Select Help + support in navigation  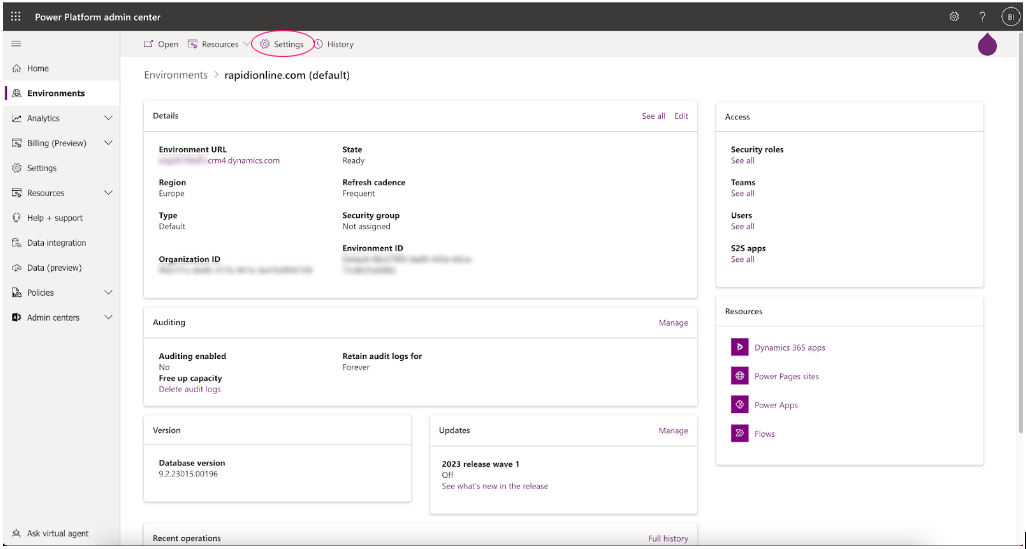55,218
